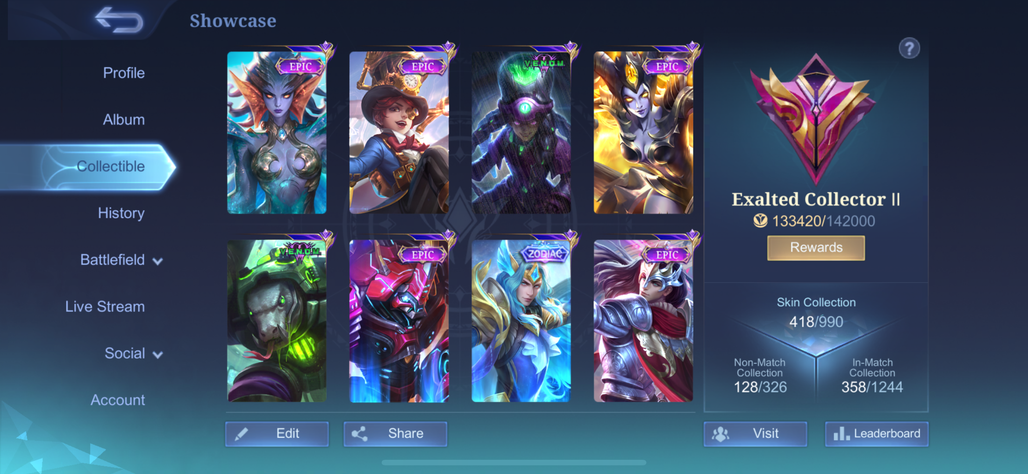Open the Leaderboard button

[877, 434]
